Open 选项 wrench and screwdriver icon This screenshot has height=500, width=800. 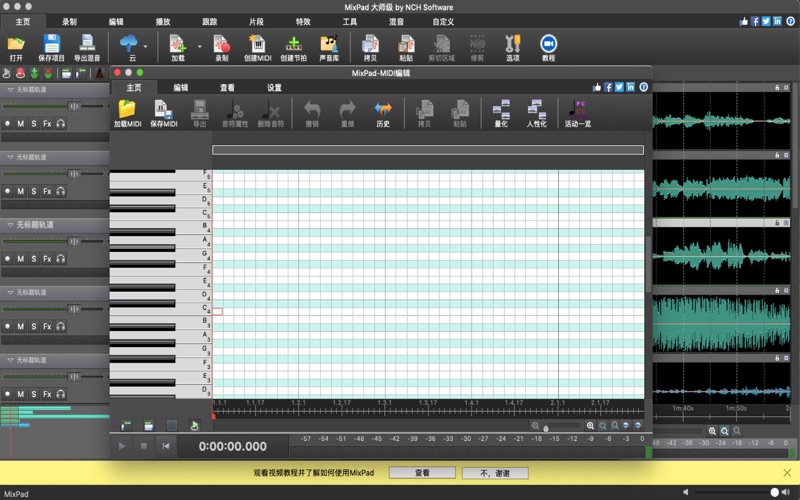pyautogui.click(x=513, y=46)
